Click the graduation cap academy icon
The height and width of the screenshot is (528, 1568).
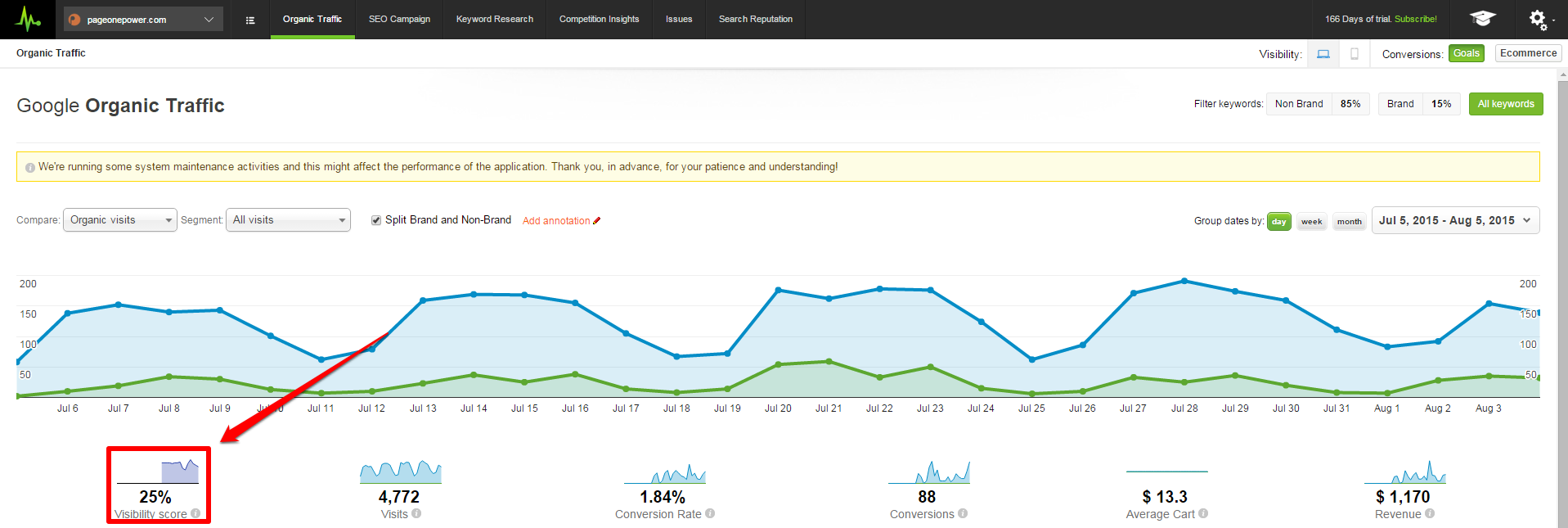[x=1482, y=19]
